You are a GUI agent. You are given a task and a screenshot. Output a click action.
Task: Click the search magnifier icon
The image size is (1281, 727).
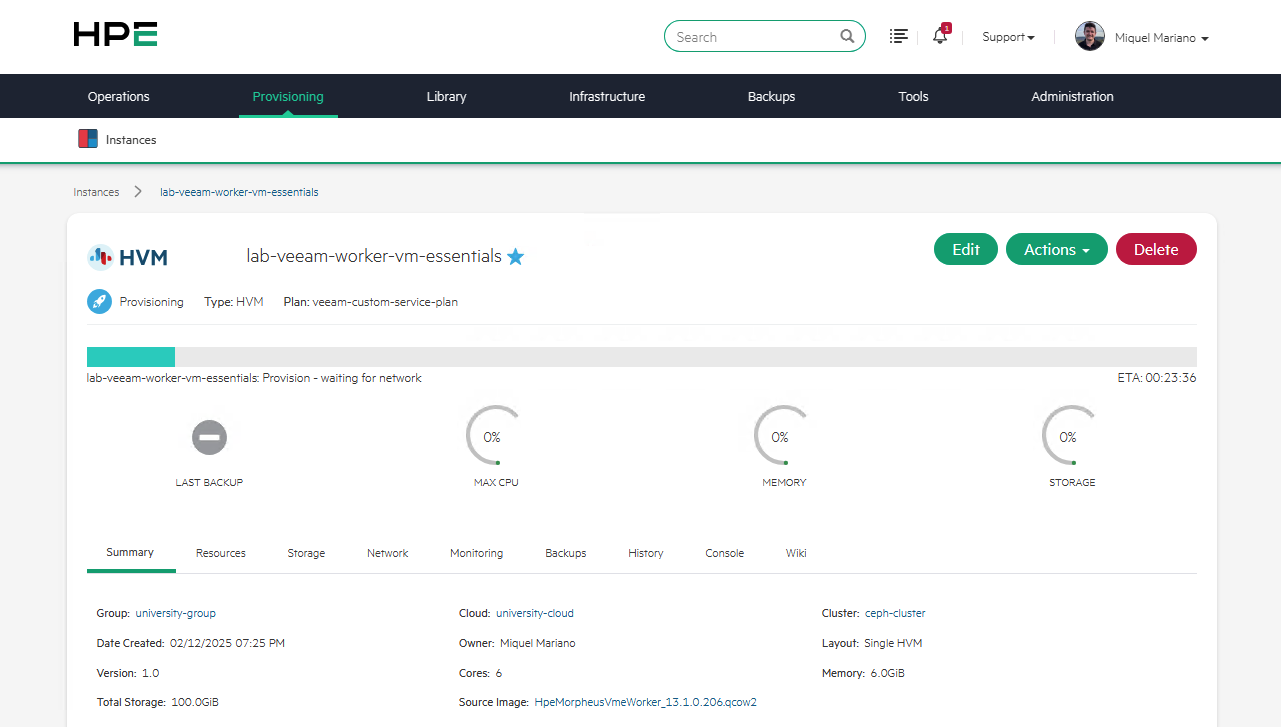pyautogui.click(x=847, y=37)
